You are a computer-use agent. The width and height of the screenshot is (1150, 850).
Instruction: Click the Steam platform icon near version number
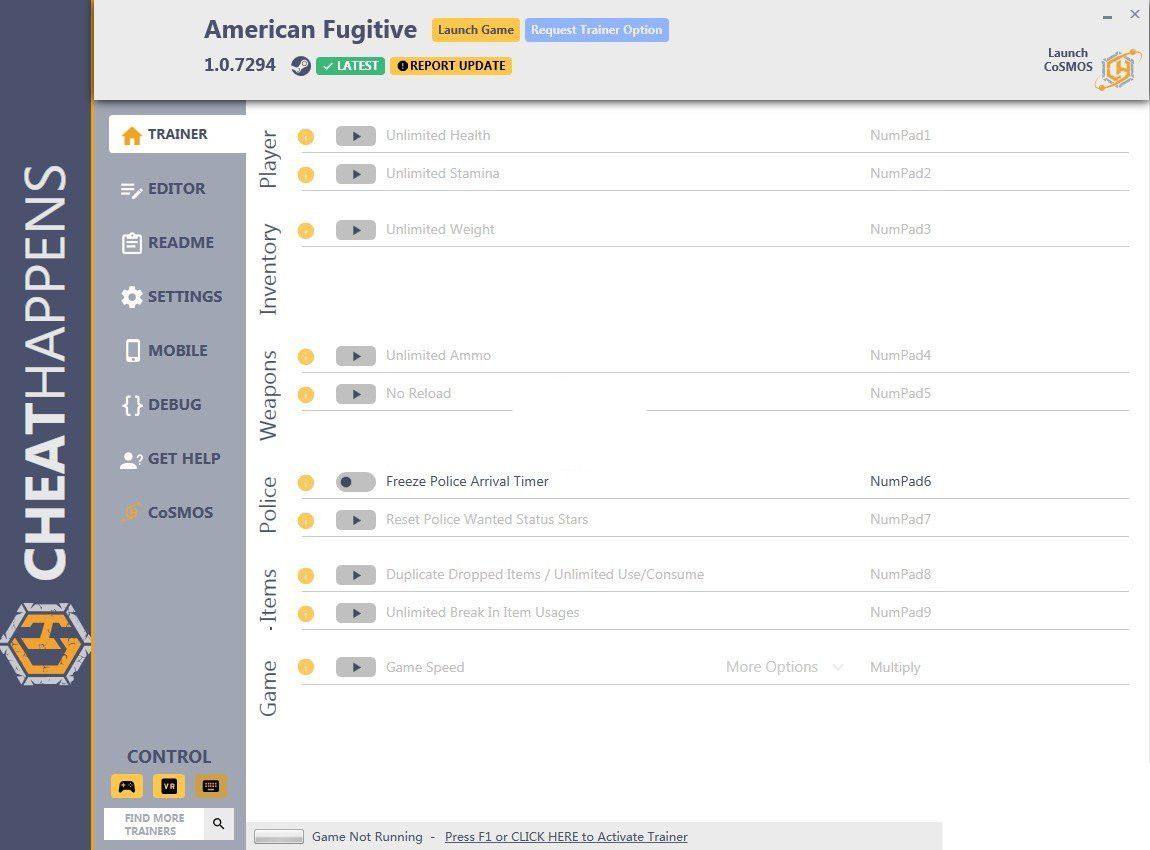click(x=301, y=66)
